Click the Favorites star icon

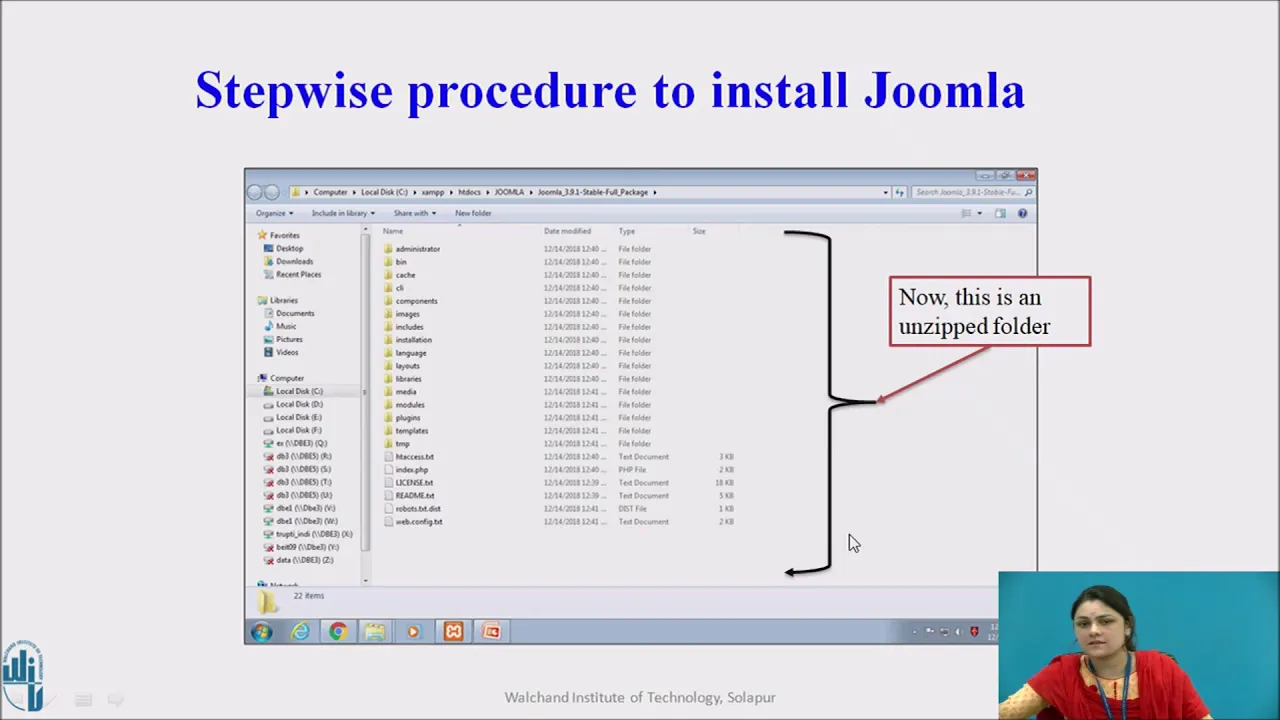click(x=262, y=235)
